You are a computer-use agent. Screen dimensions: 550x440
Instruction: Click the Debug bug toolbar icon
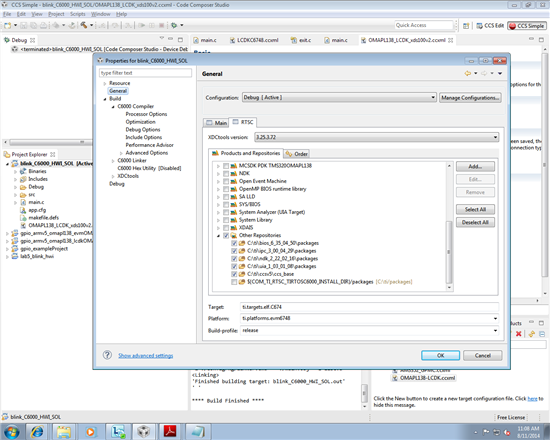point(174,25)
